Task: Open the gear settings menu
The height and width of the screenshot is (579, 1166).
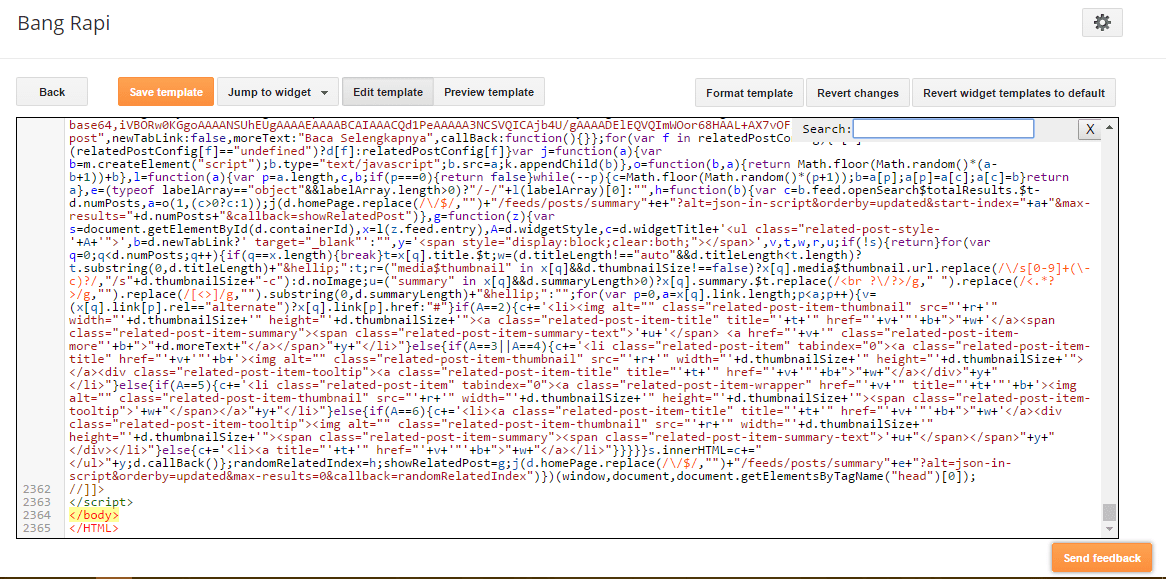Action: point(1102,23)
